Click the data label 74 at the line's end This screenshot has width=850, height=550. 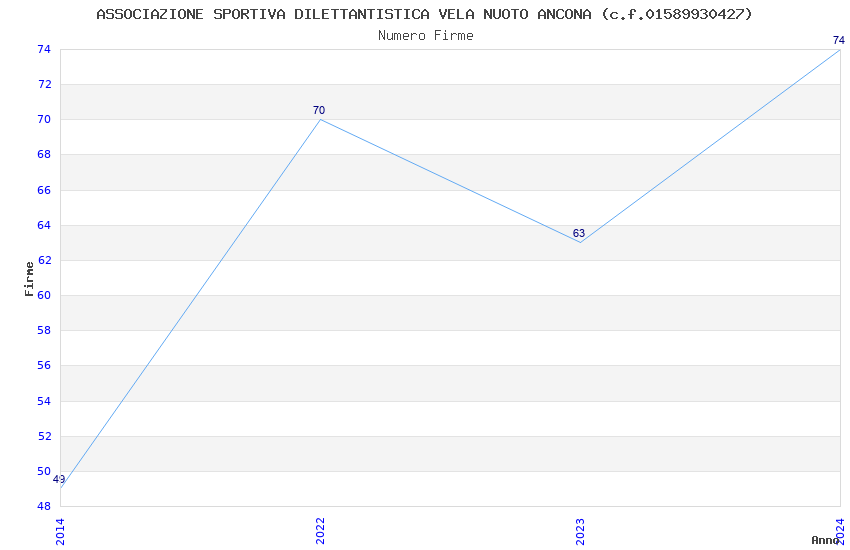839,41
